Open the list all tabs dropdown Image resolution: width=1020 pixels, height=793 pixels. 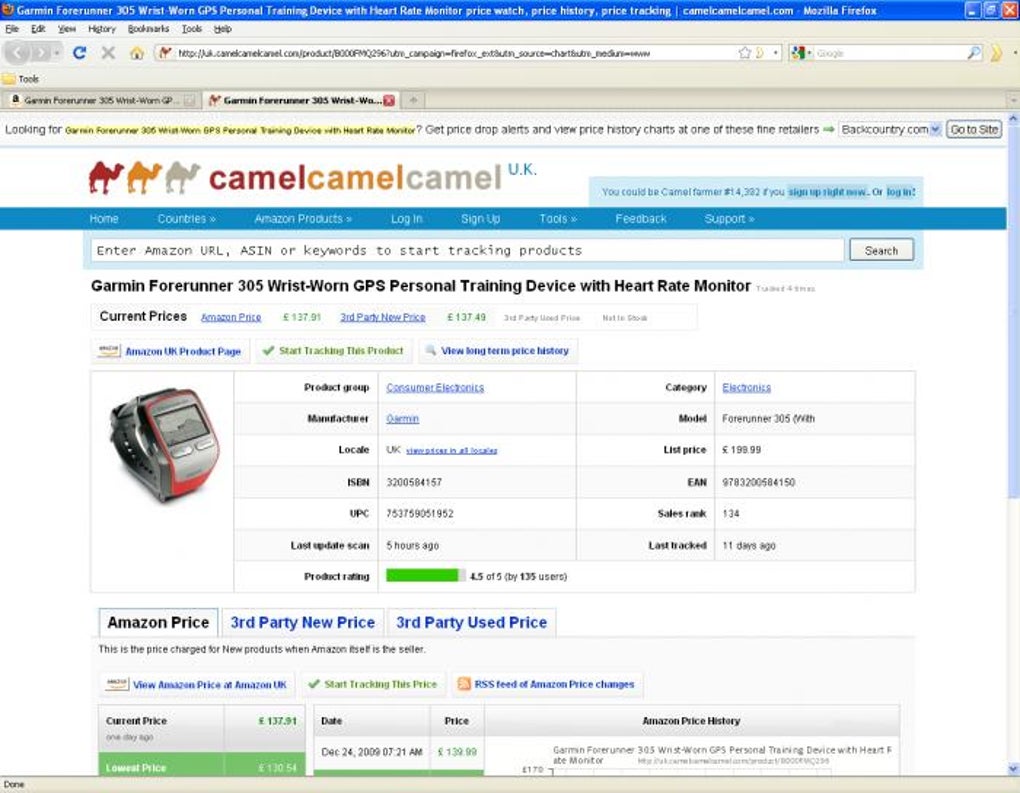(x=1013, y=100)
